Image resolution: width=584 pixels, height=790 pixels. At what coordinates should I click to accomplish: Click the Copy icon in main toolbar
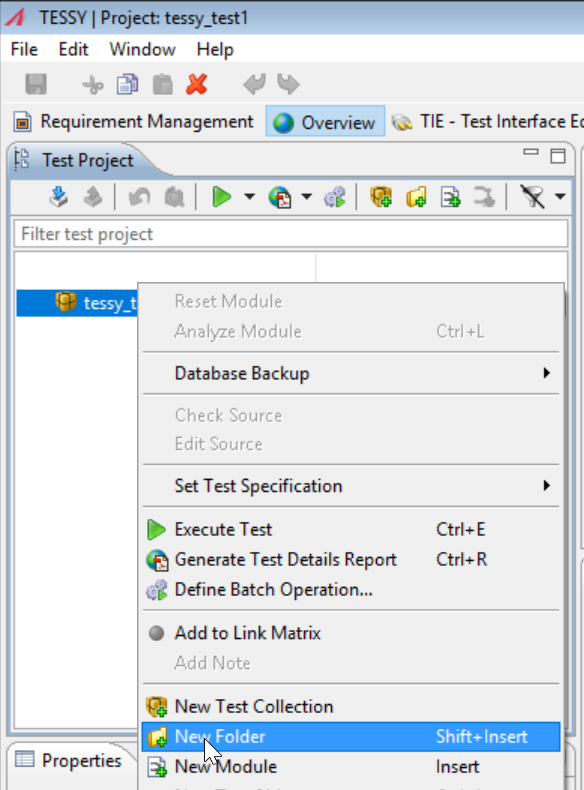point(127,85)
